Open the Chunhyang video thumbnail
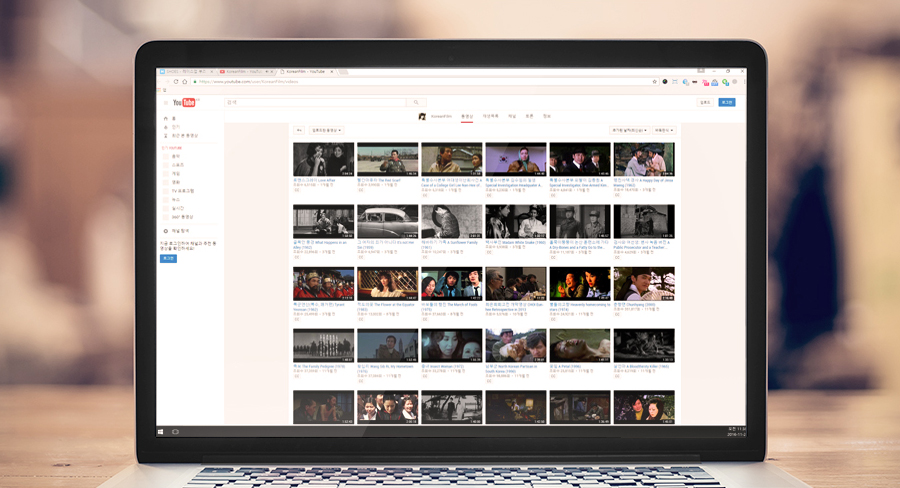Viewport: 900px width, 488px height. pyautogui.click(x=644, y=284)
